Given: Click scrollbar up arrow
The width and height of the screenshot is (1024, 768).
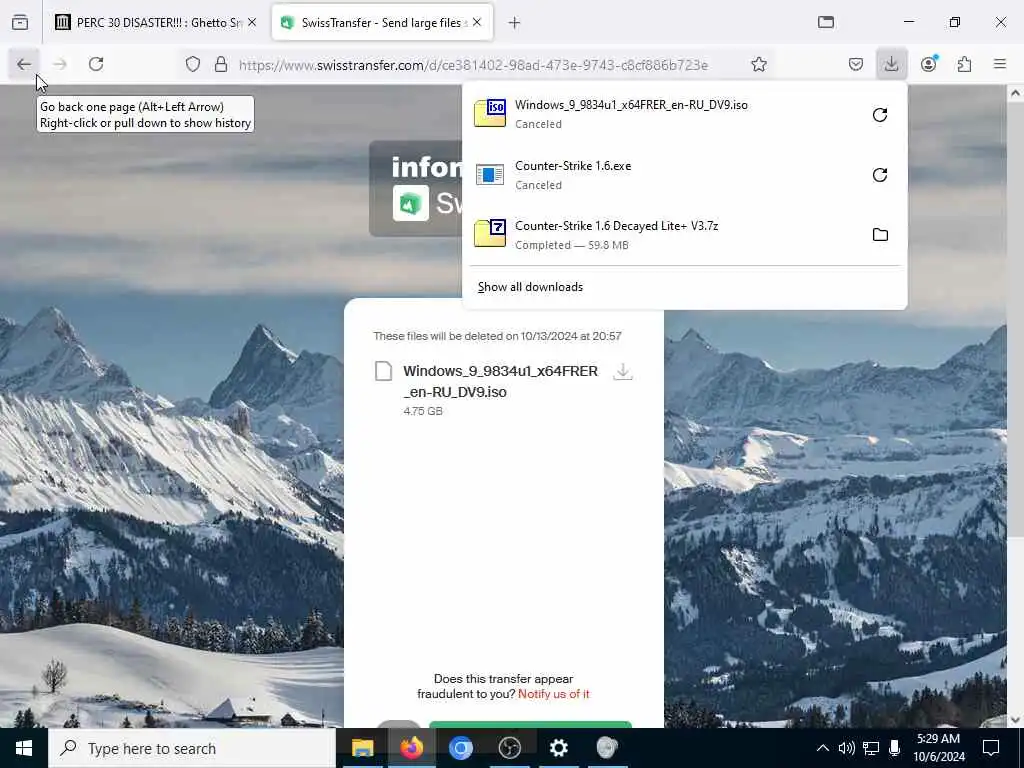Looking at the screenshot, I should tap(1015, 93).
